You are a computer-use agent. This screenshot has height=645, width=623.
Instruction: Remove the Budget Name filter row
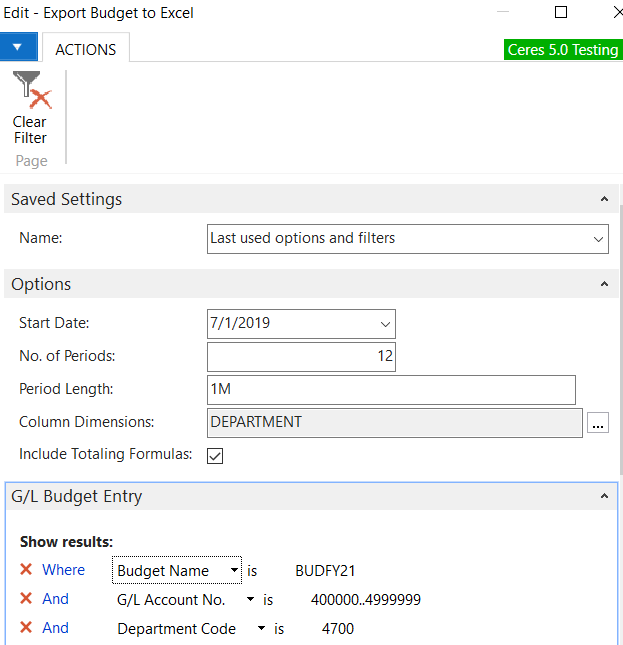point(26,570)
